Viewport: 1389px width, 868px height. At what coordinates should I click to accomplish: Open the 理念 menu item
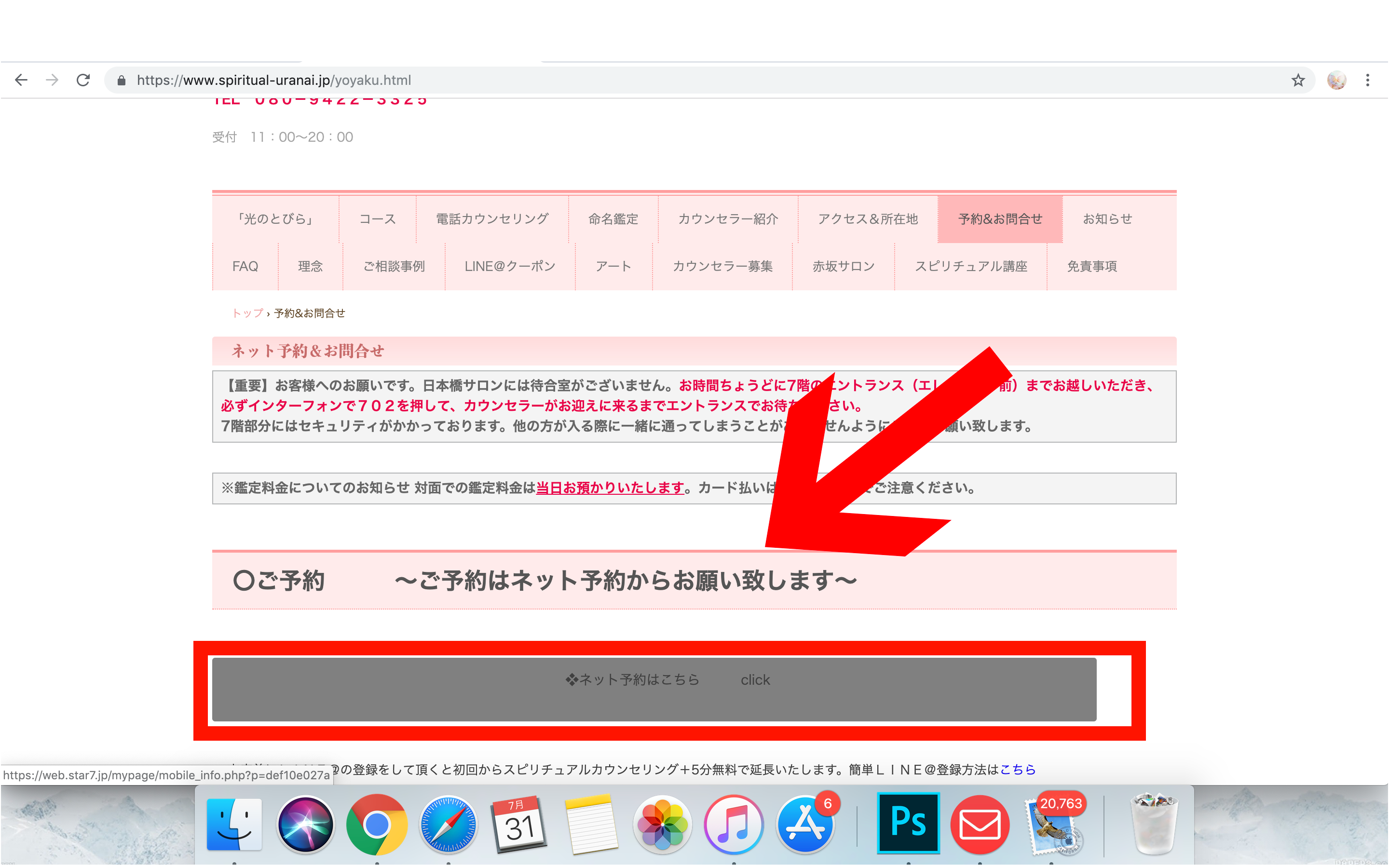click(x=311, y=267)
